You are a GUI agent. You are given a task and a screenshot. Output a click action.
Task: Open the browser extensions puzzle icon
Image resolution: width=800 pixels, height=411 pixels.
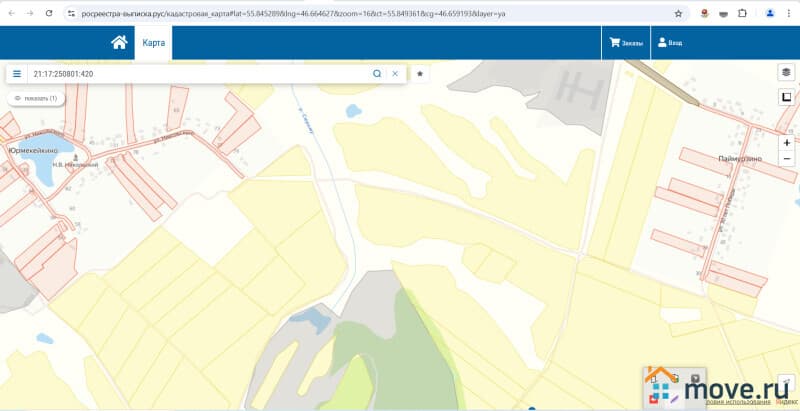742,13
